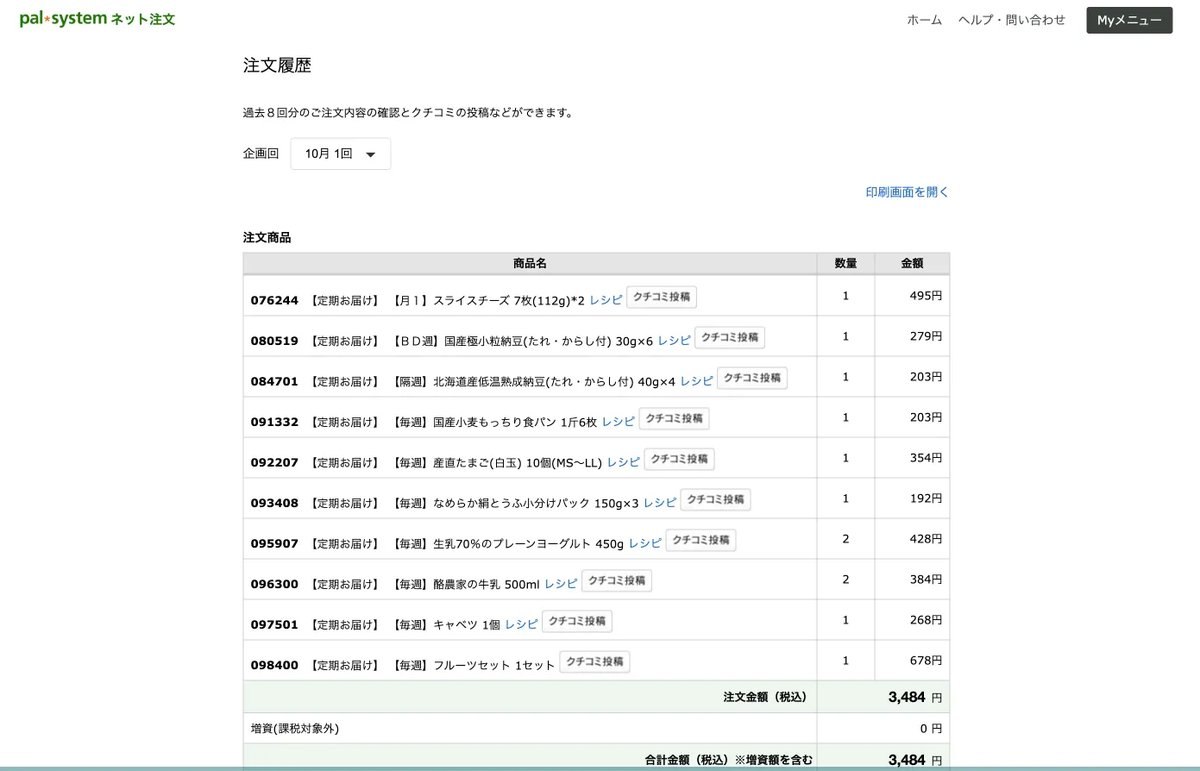Select the 279円 price cell

coord(912,336)
